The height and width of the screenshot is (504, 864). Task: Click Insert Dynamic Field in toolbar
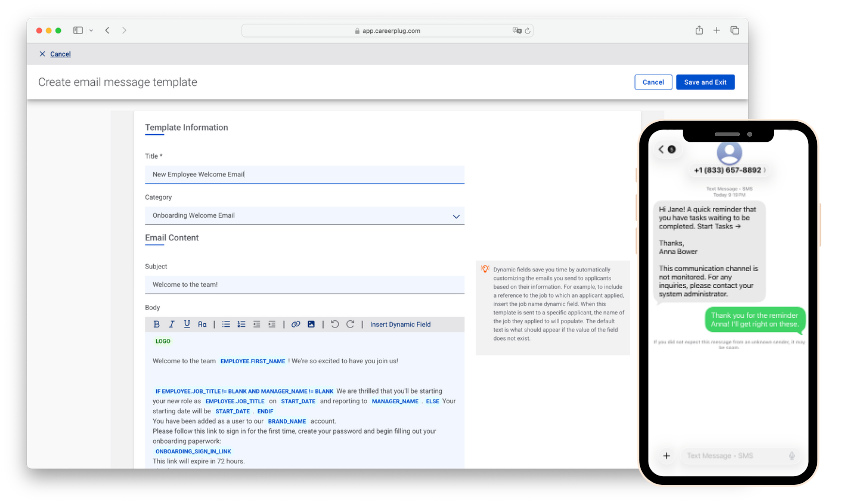[401, 324]
